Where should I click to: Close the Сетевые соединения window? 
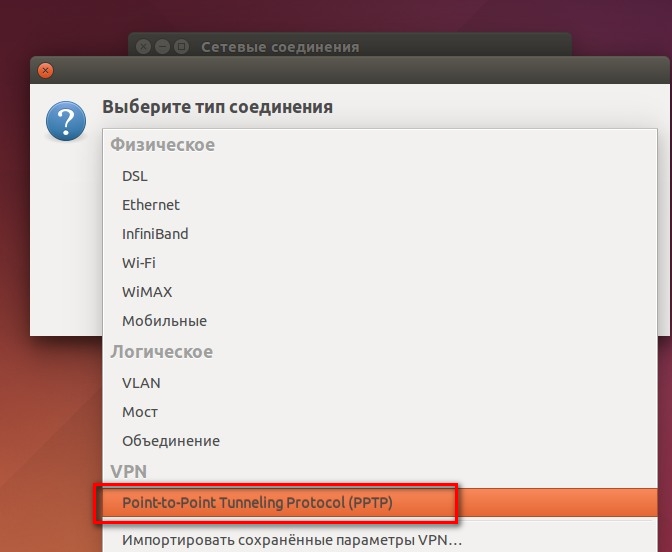tap(143, 46)
